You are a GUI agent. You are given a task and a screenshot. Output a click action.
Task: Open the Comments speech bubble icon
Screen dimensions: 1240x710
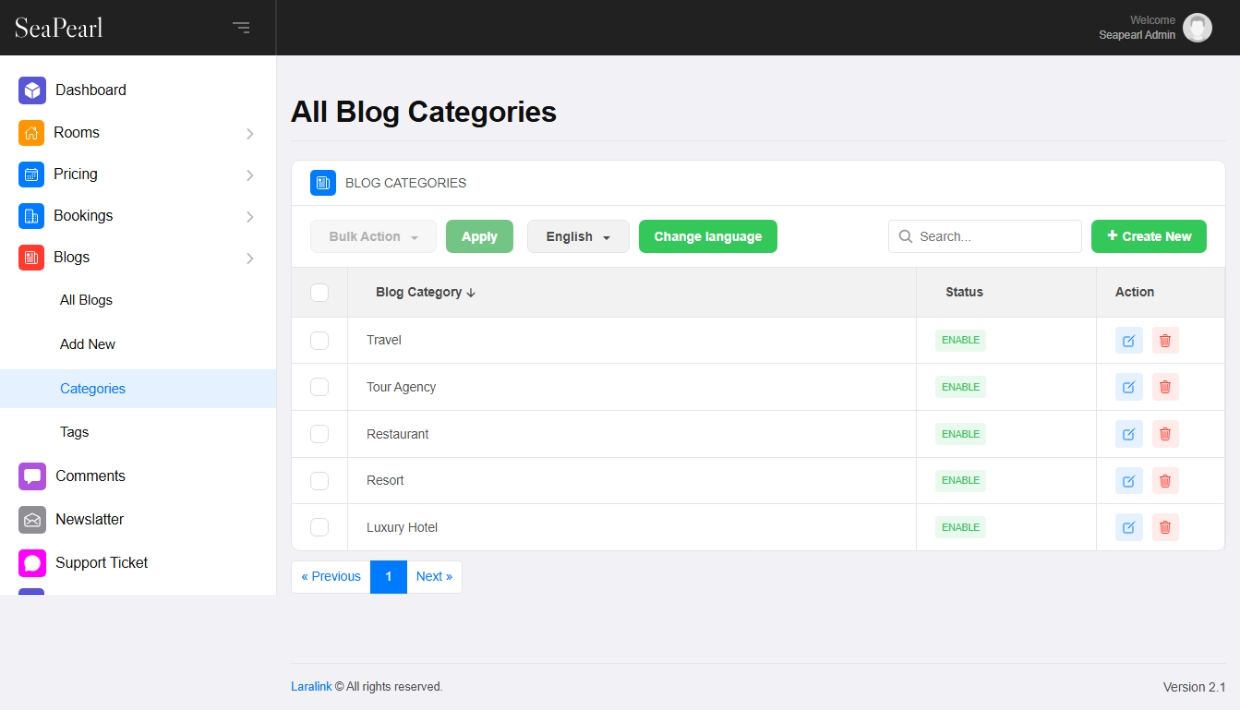pos(32,476)
